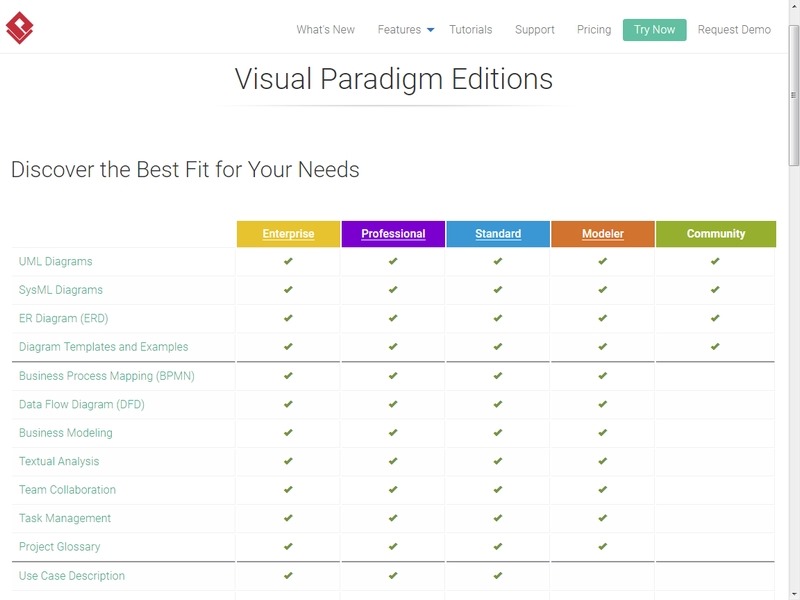Click the SysML Diagrams checkmark under Professional
Image resolution: width=800 pixels, height=600 pixels.
click(393, 290)
